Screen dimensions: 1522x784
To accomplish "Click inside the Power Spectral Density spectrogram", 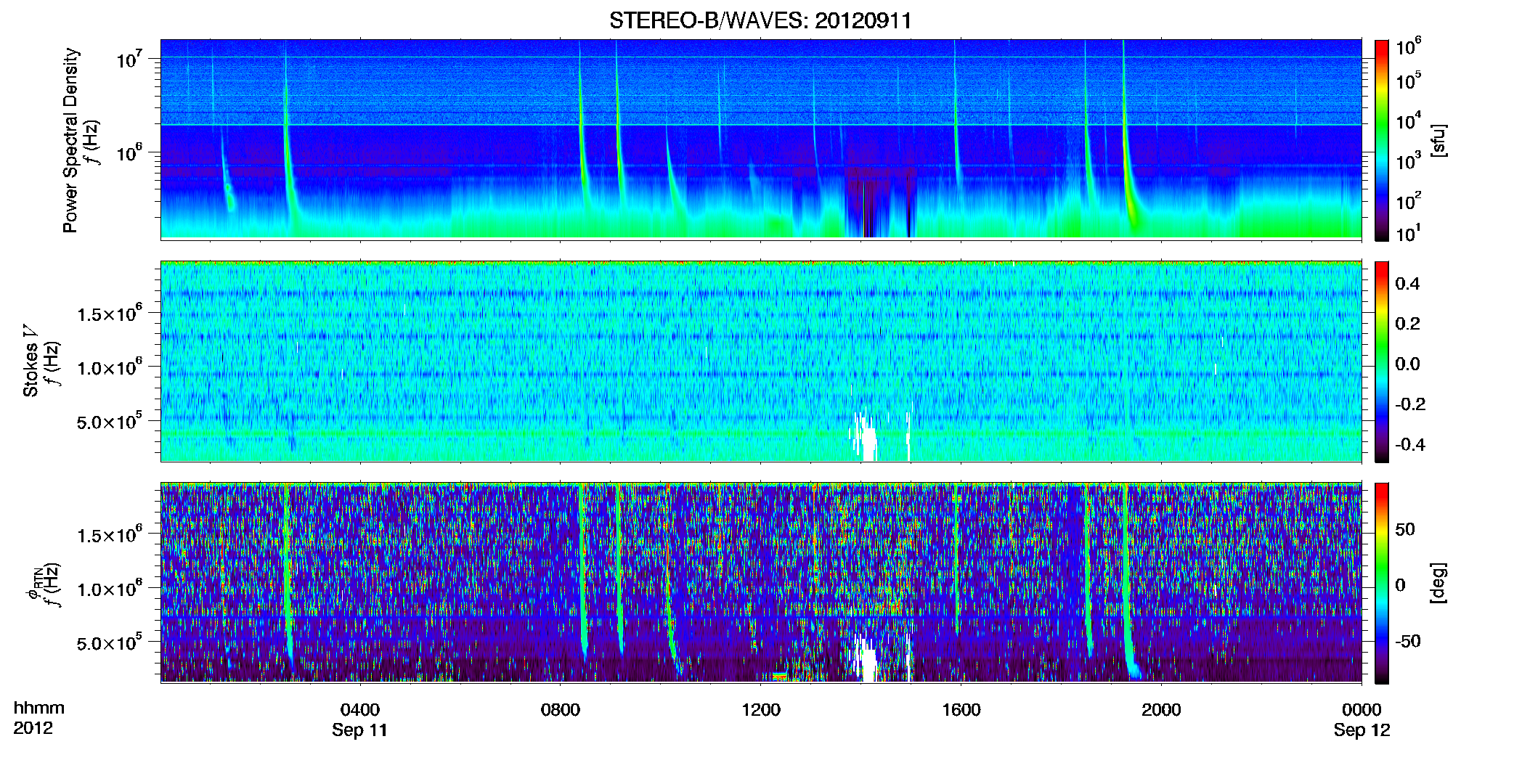I will pyautogui.click(x=761, y=139).
